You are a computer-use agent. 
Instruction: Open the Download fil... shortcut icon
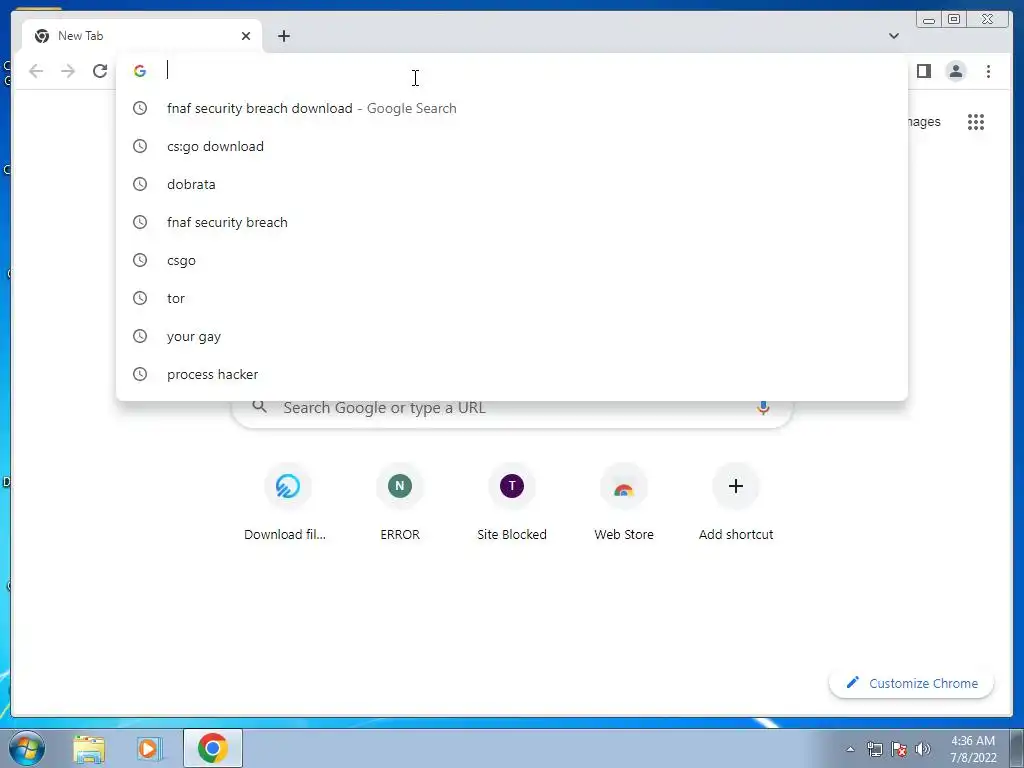(287, 486)
